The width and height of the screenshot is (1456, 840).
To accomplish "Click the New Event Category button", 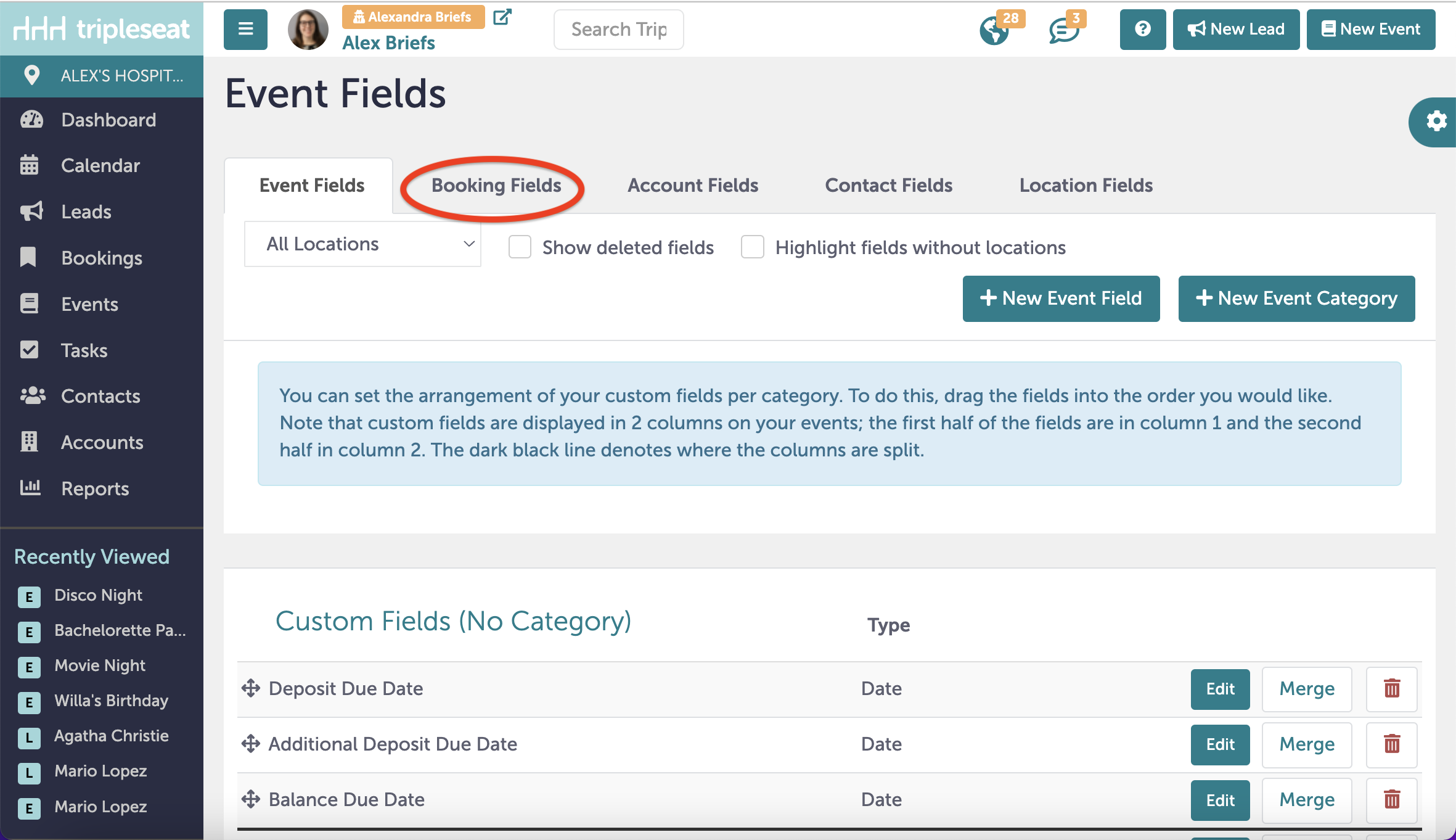I will [x=1296, y=299].
